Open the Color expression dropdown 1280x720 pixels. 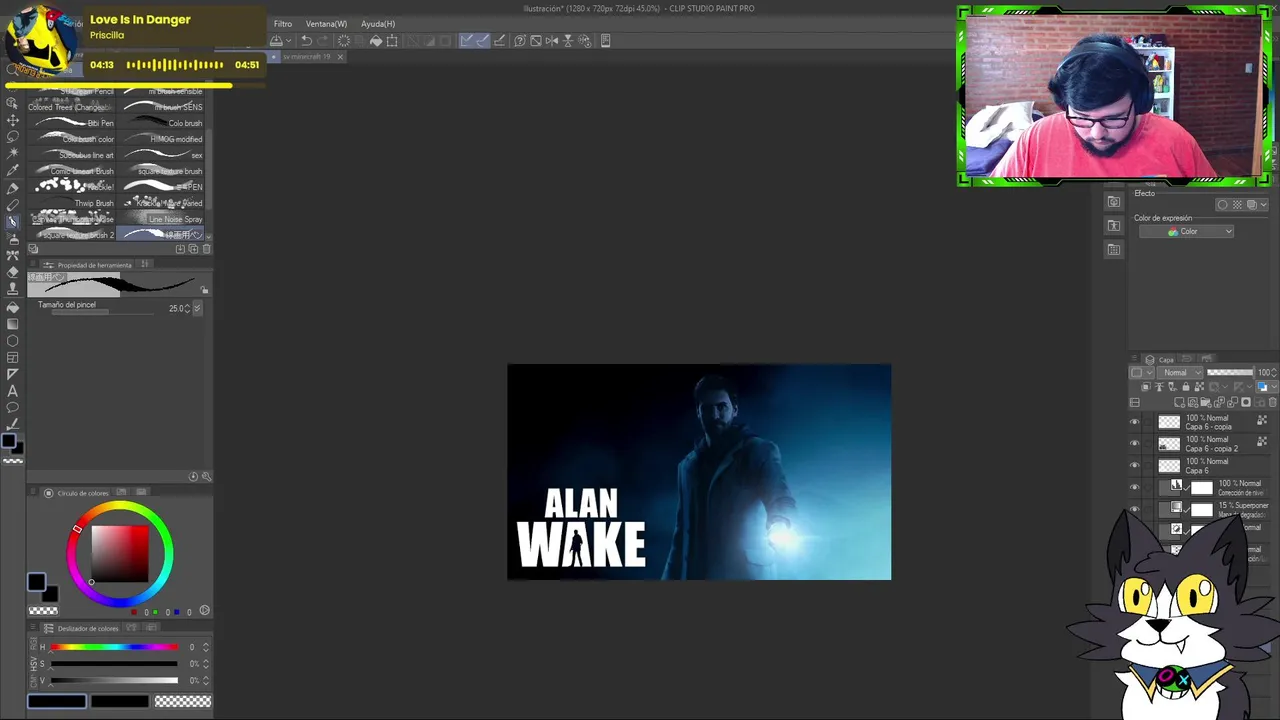(1187, 231)
